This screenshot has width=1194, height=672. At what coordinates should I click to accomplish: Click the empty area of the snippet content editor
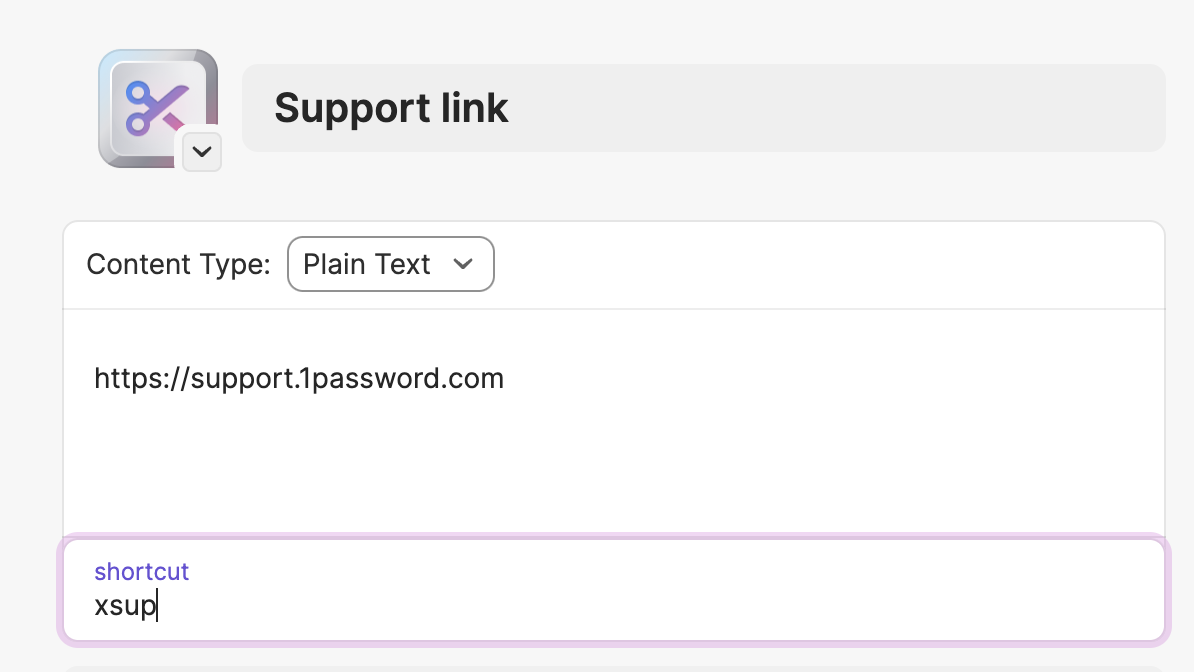(x=614, y=465)
